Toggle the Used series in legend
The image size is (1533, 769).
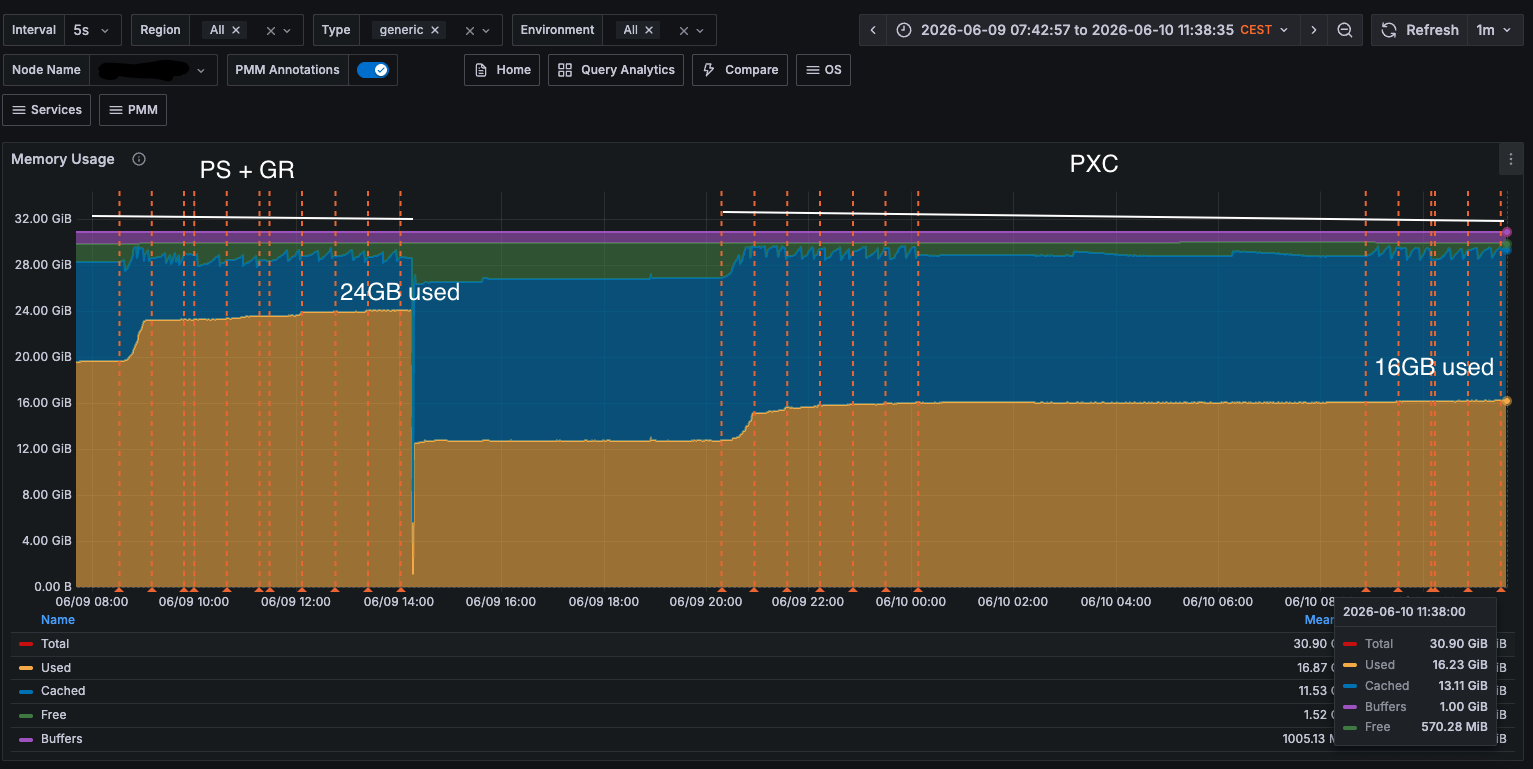[x=56, y=668]
